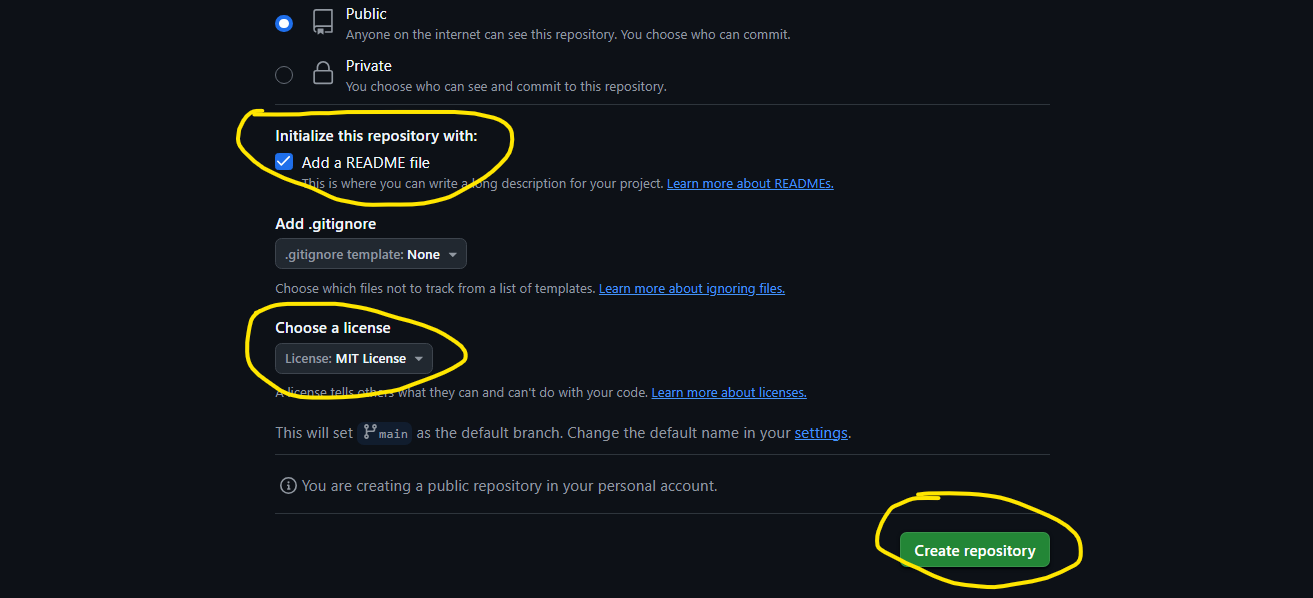Click the main branch name label
Image resolution: width=1313 pixels, height=598 pixels.
393,434
